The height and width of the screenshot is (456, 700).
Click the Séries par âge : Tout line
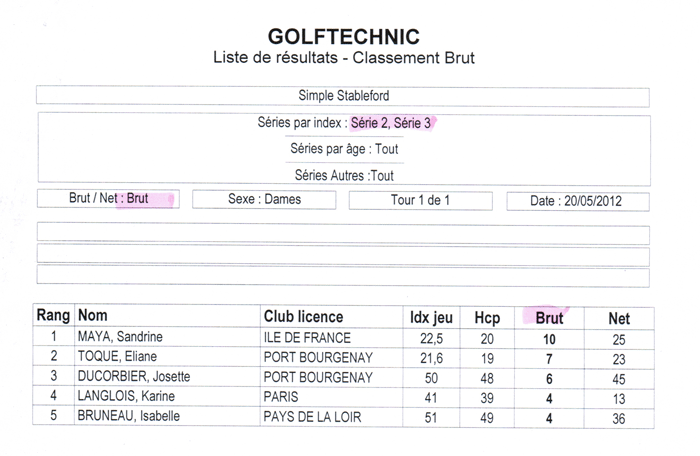[344, 149]
